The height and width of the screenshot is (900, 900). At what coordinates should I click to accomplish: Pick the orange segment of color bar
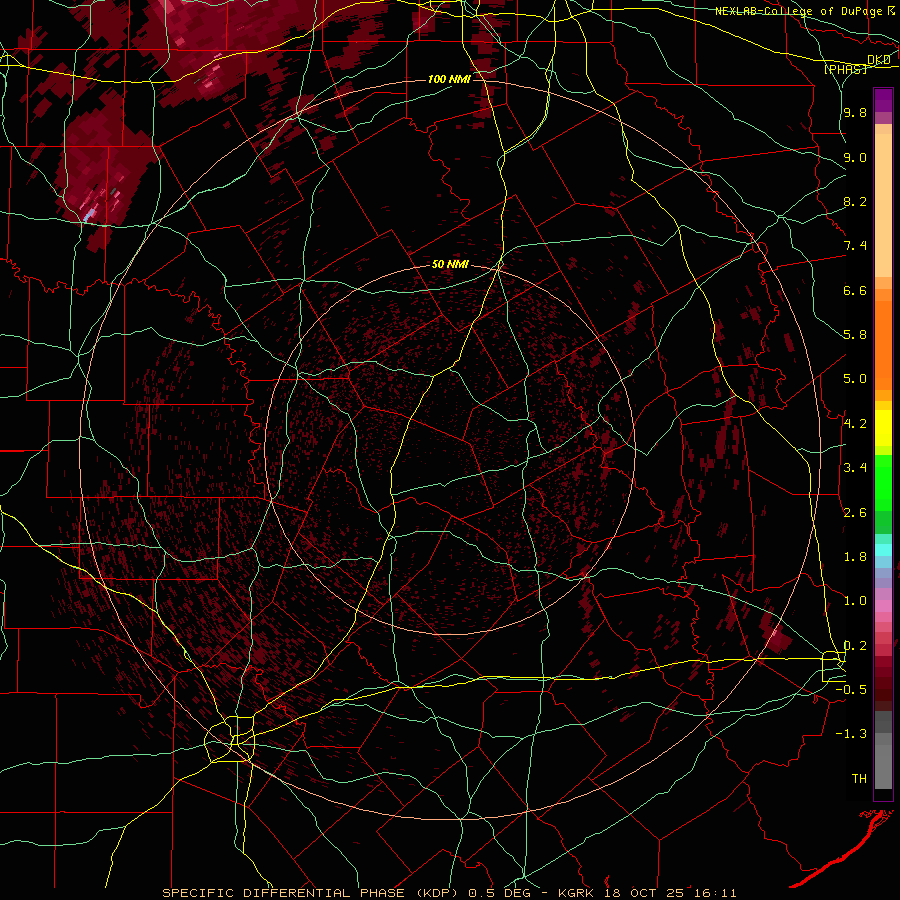pyautogui.click(x=883, y=344)
